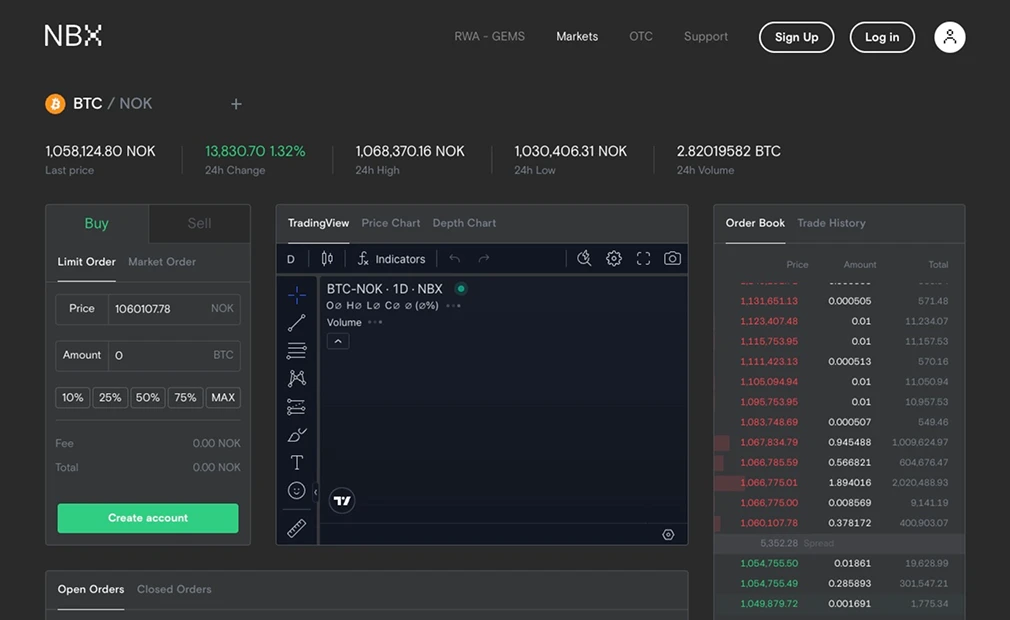This screenshot has height=620, width=1010.
Task: Open OHLC legend more options dots
Action: click(x=453, y=306)
